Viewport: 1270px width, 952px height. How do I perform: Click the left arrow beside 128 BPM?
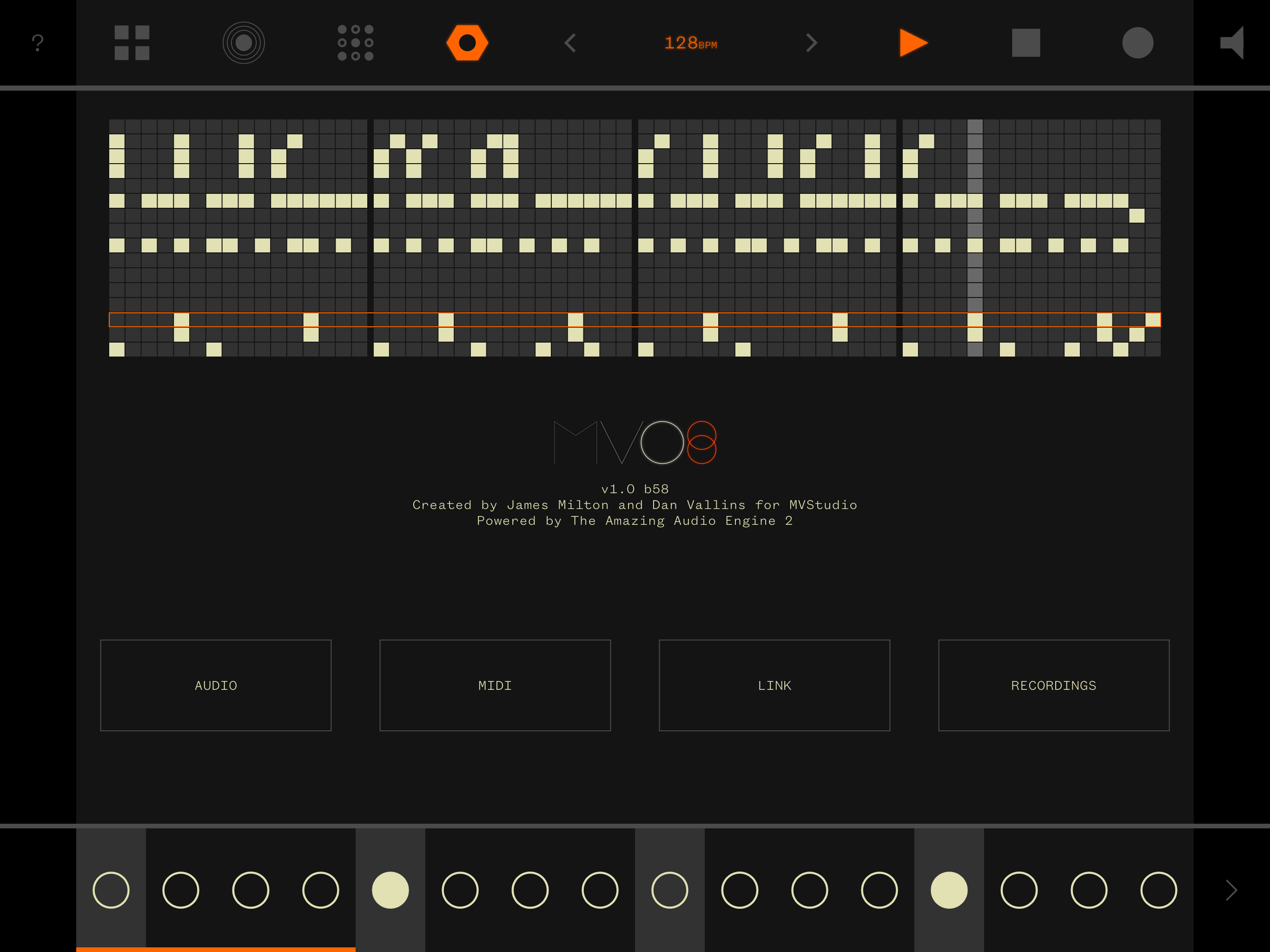pyautogui.click(x=570, y=42)
